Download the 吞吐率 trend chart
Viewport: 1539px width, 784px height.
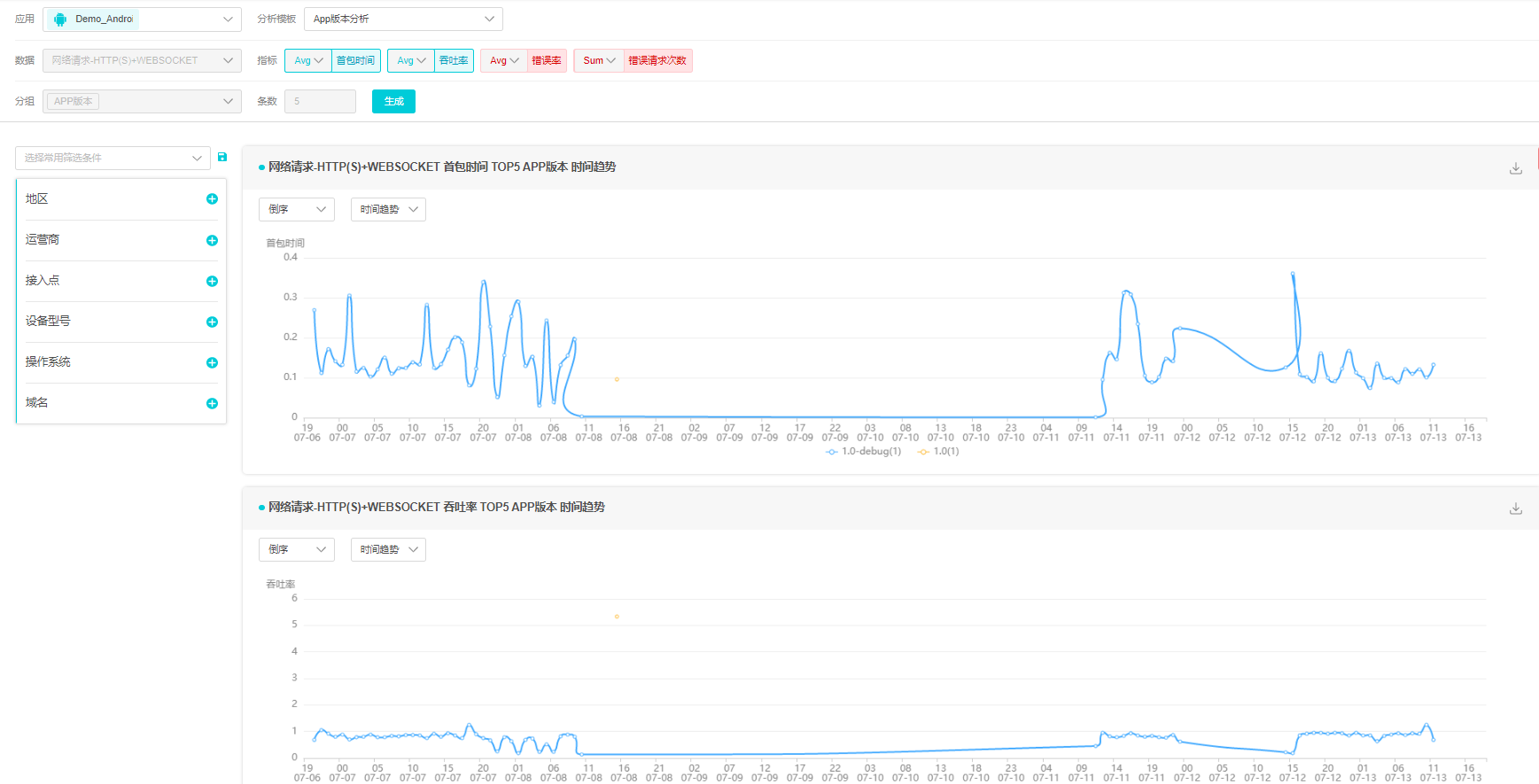coord(1515,508)
